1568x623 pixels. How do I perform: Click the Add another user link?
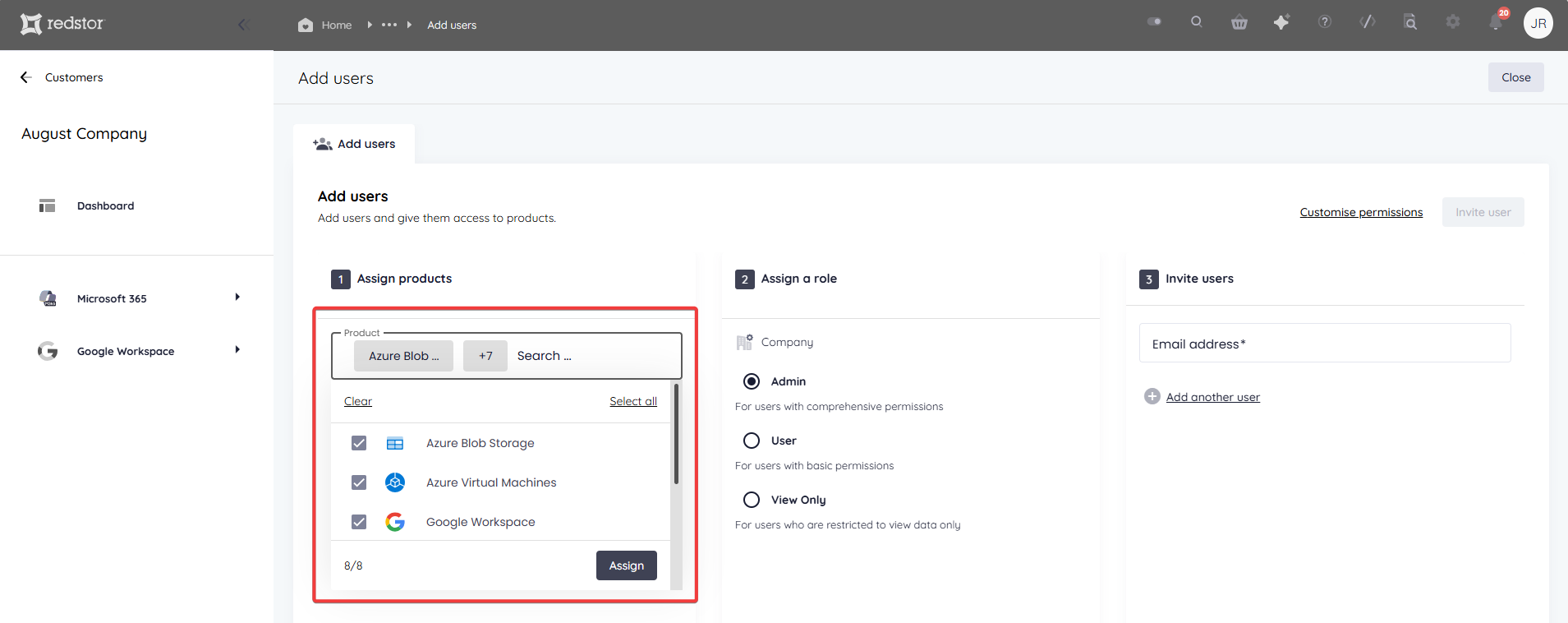coord(1212,397)
